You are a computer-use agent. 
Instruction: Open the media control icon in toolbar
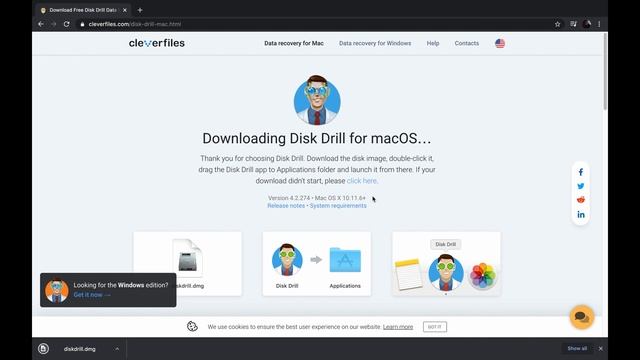(x=573, y=24)
